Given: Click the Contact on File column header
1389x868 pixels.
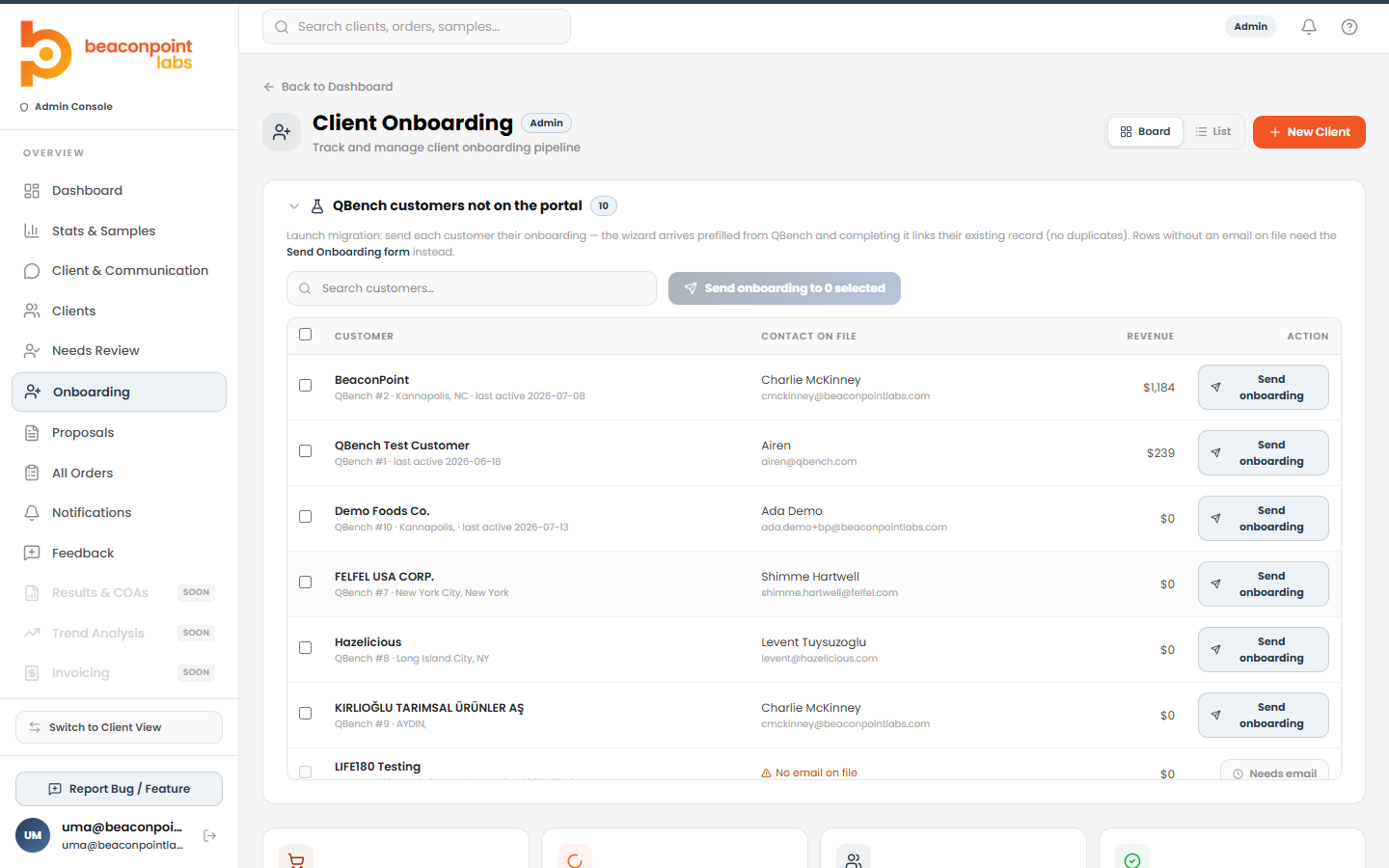Looking at the screenshot, I should pos(808,337).
